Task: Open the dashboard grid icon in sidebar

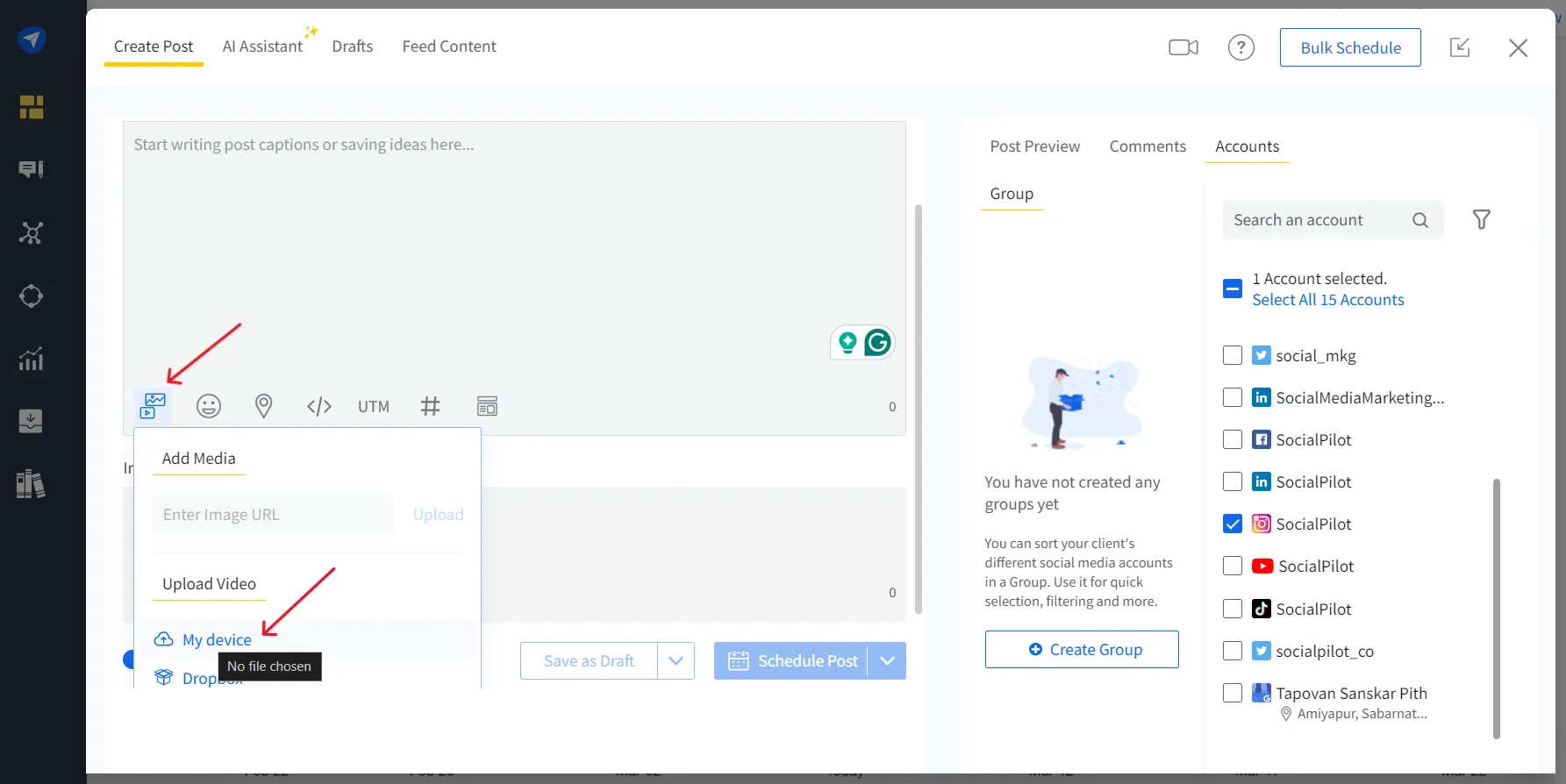Action: click(32, 107)
